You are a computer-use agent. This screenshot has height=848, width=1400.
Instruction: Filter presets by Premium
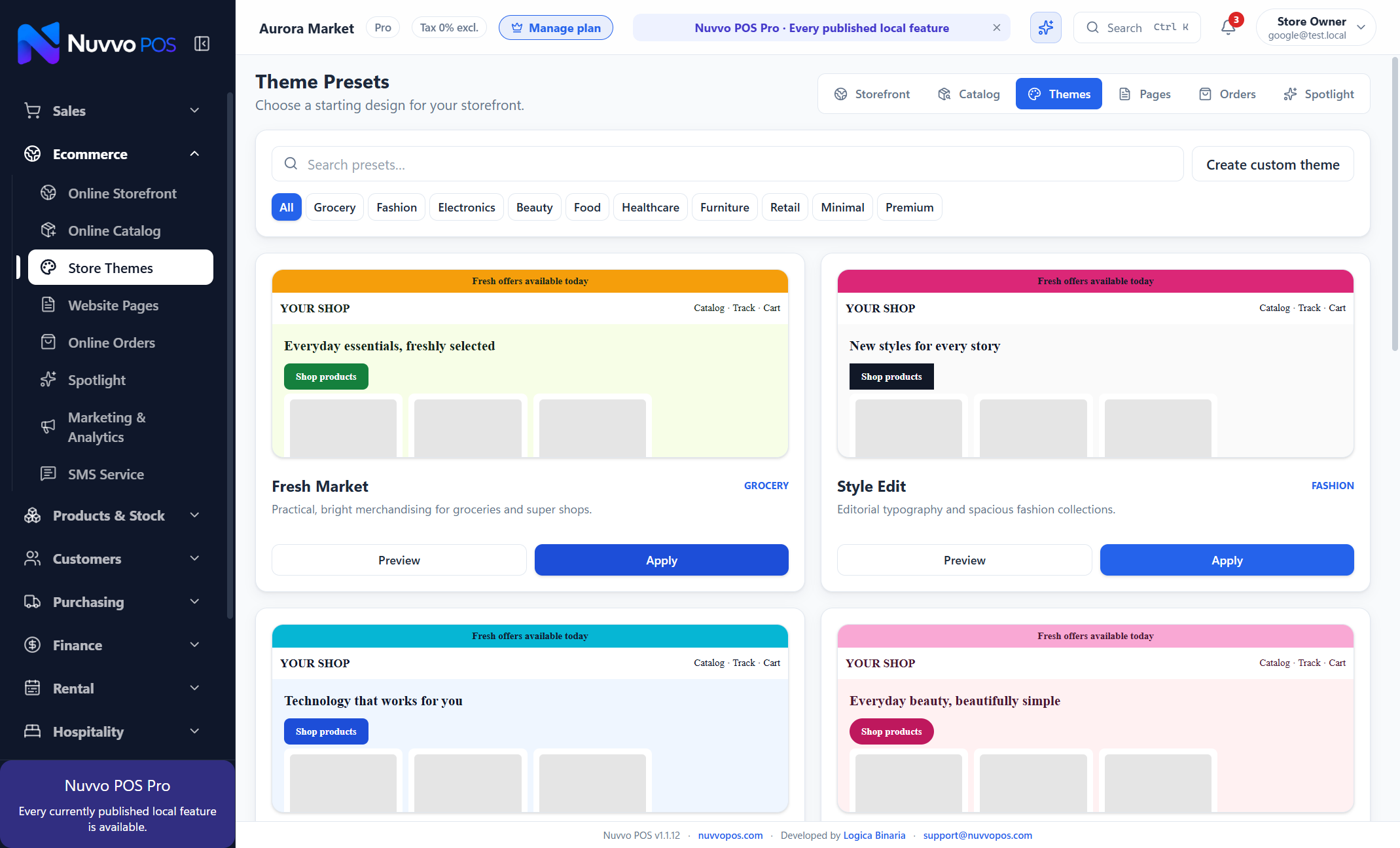[909, 207]
